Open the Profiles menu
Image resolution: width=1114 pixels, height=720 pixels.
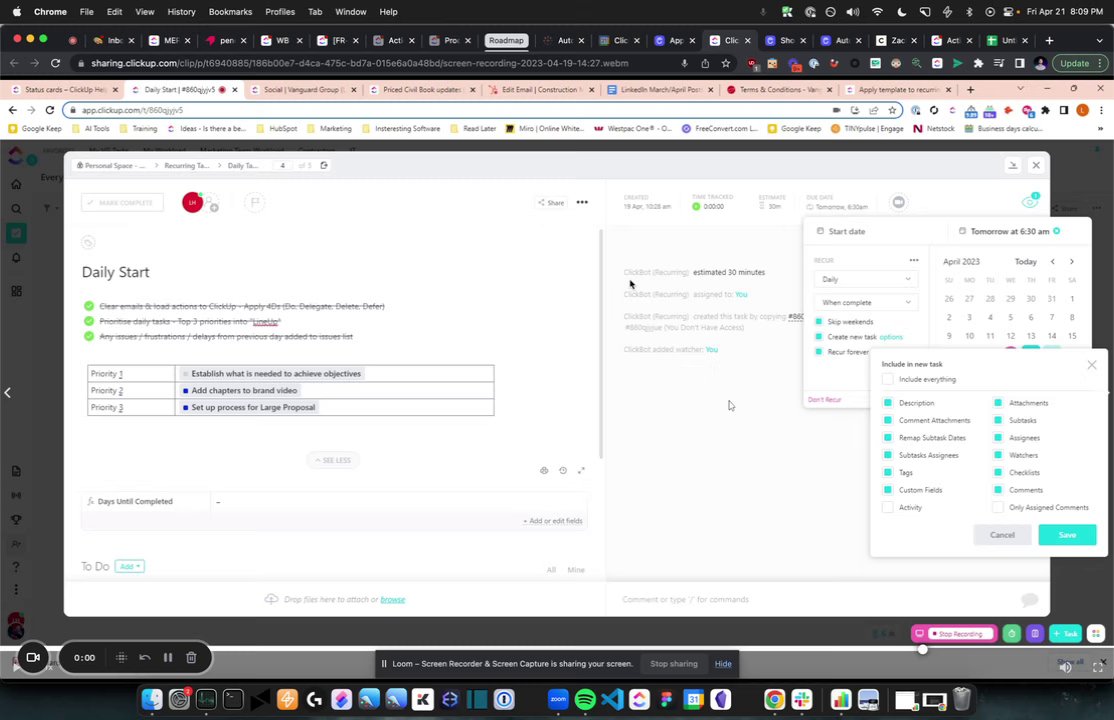pos(280,11)
